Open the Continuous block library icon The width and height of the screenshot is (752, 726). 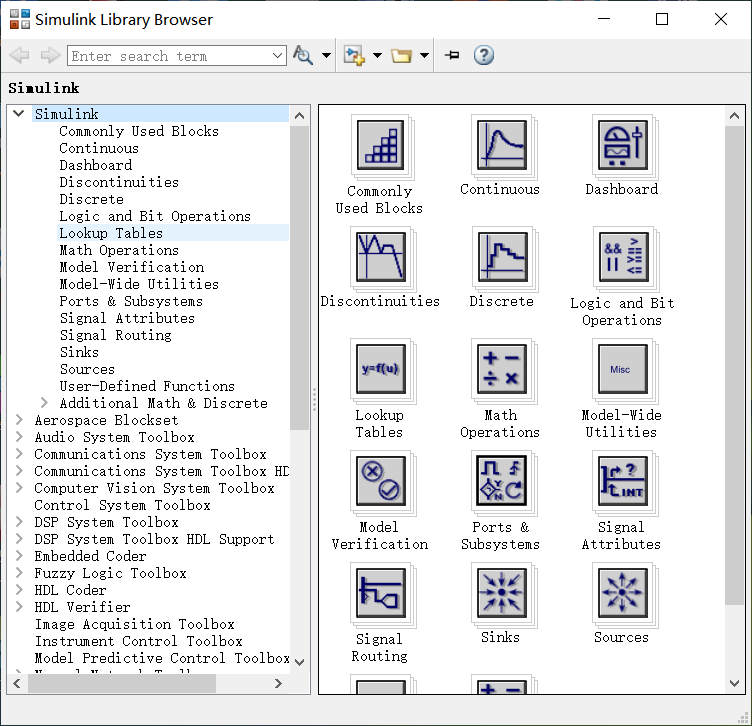tap(500, 146)
